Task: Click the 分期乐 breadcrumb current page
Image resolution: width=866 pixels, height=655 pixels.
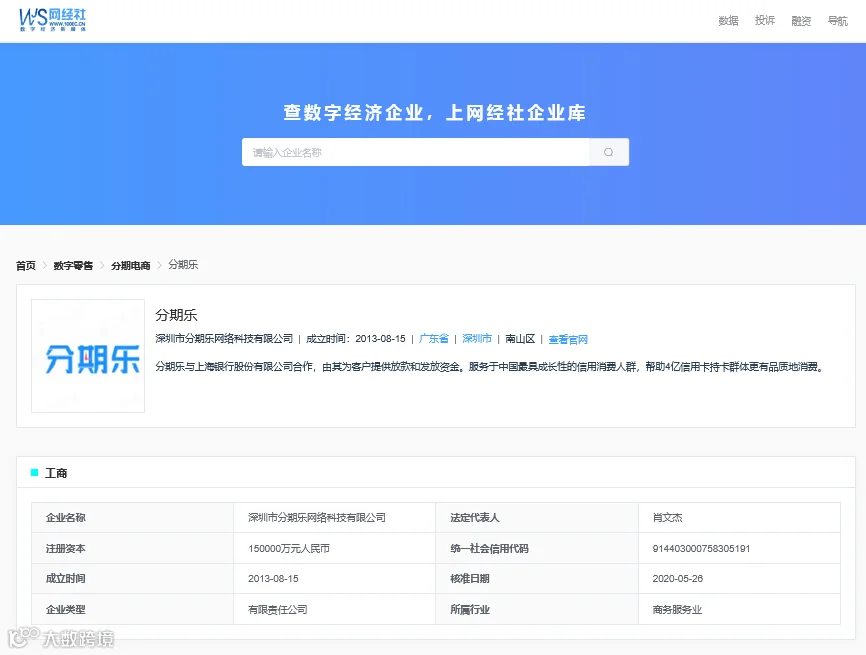Action: (x=183, y=265)
